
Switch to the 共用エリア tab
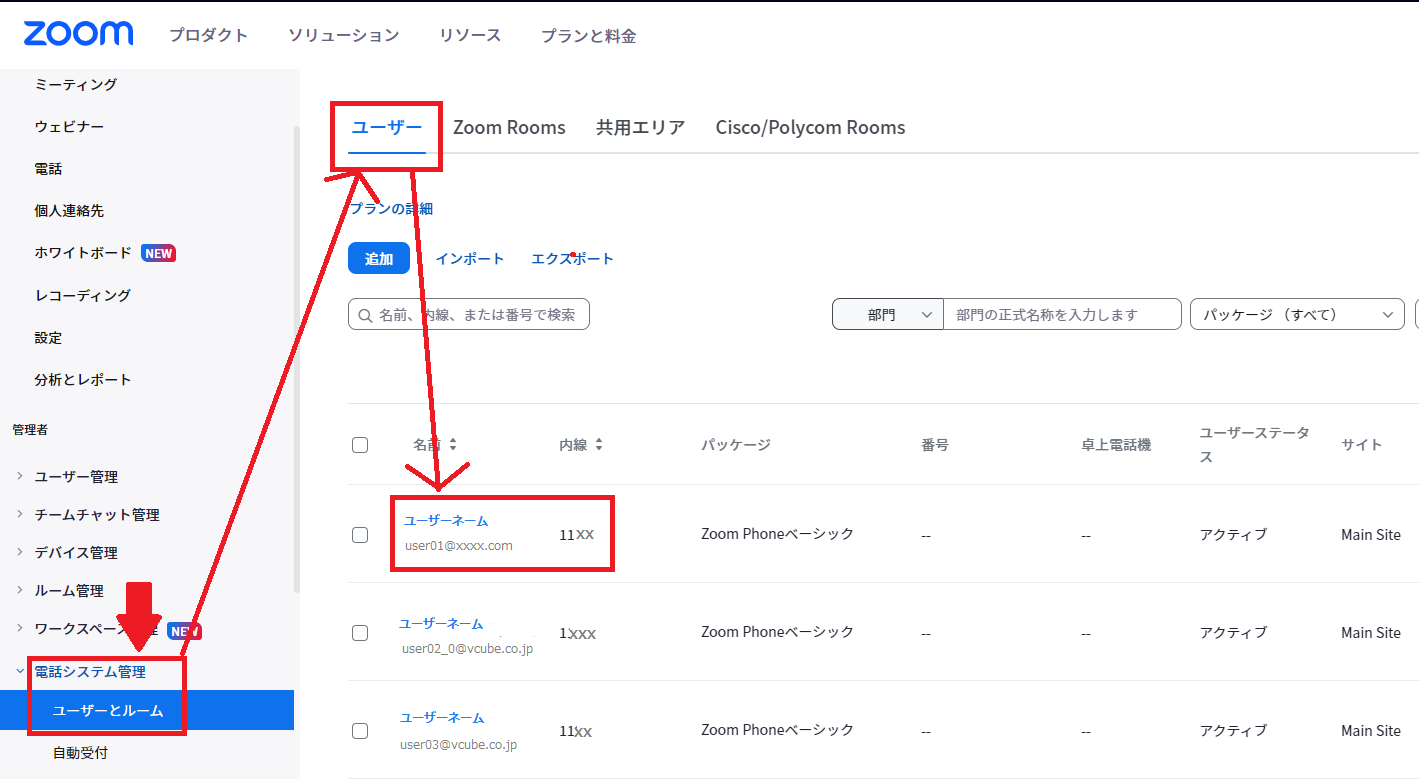(x=641, y=127)
